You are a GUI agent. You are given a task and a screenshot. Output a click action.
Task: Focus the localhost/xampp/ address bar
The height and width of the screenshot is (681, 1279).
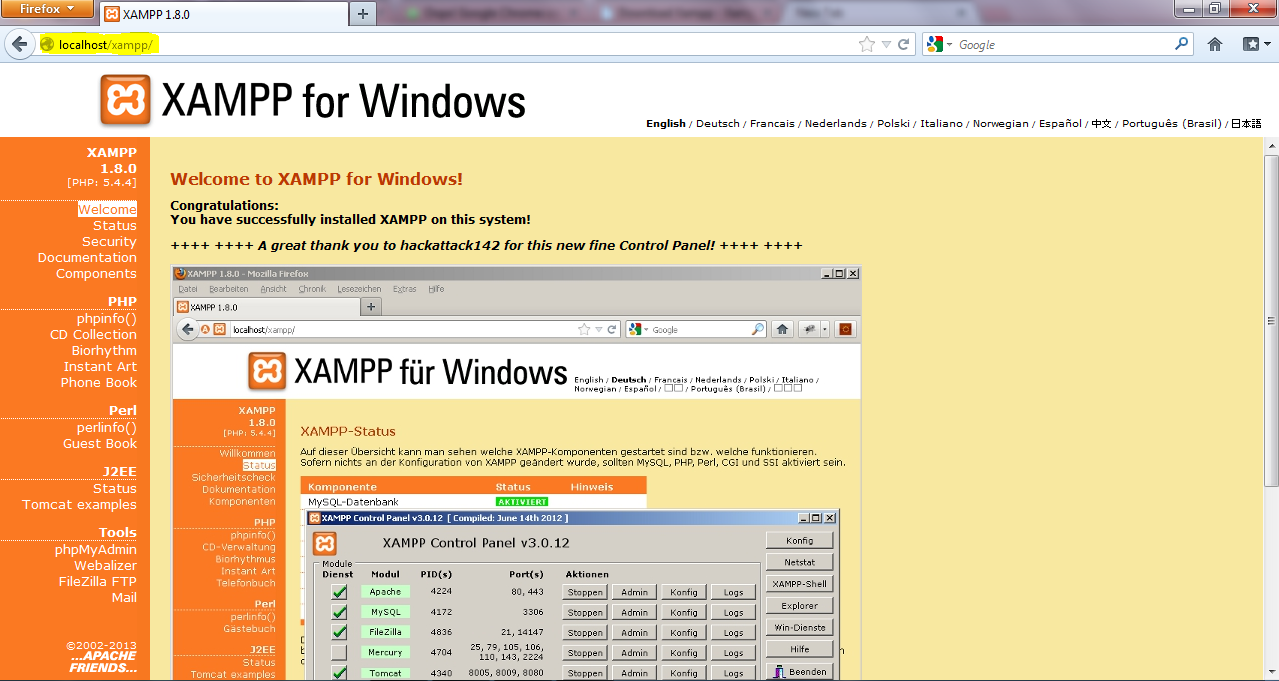(x=450, y=45)
